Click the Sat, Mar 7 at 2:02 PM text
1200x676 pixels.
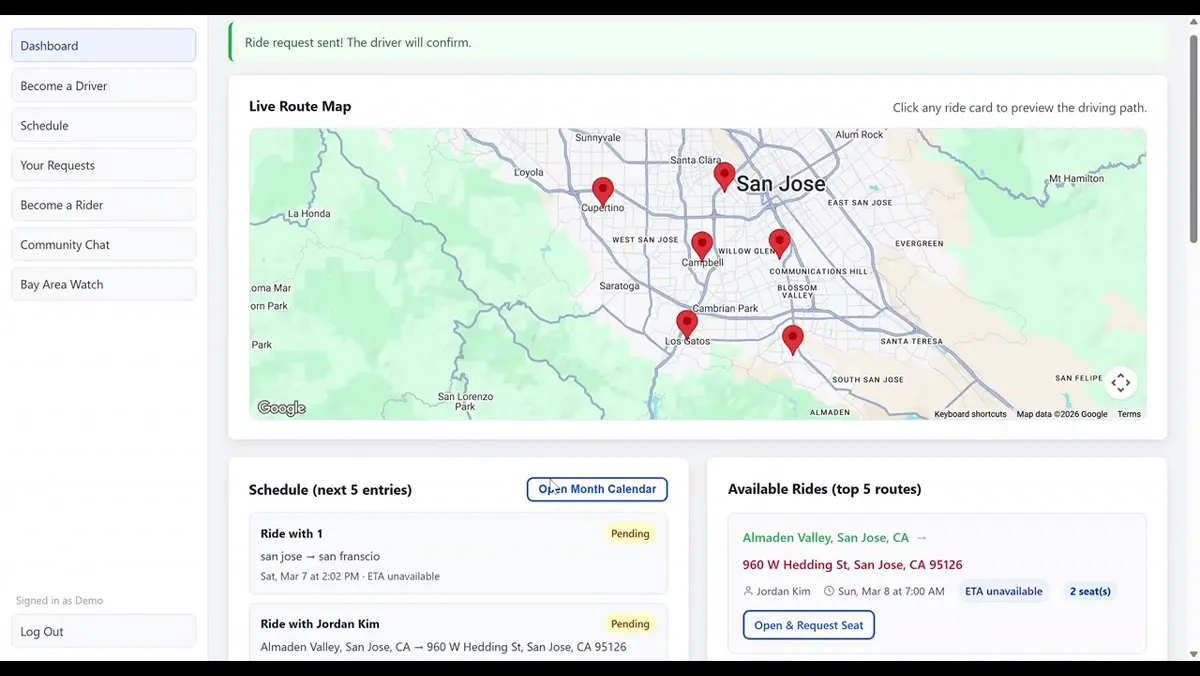tap(311, 576)
